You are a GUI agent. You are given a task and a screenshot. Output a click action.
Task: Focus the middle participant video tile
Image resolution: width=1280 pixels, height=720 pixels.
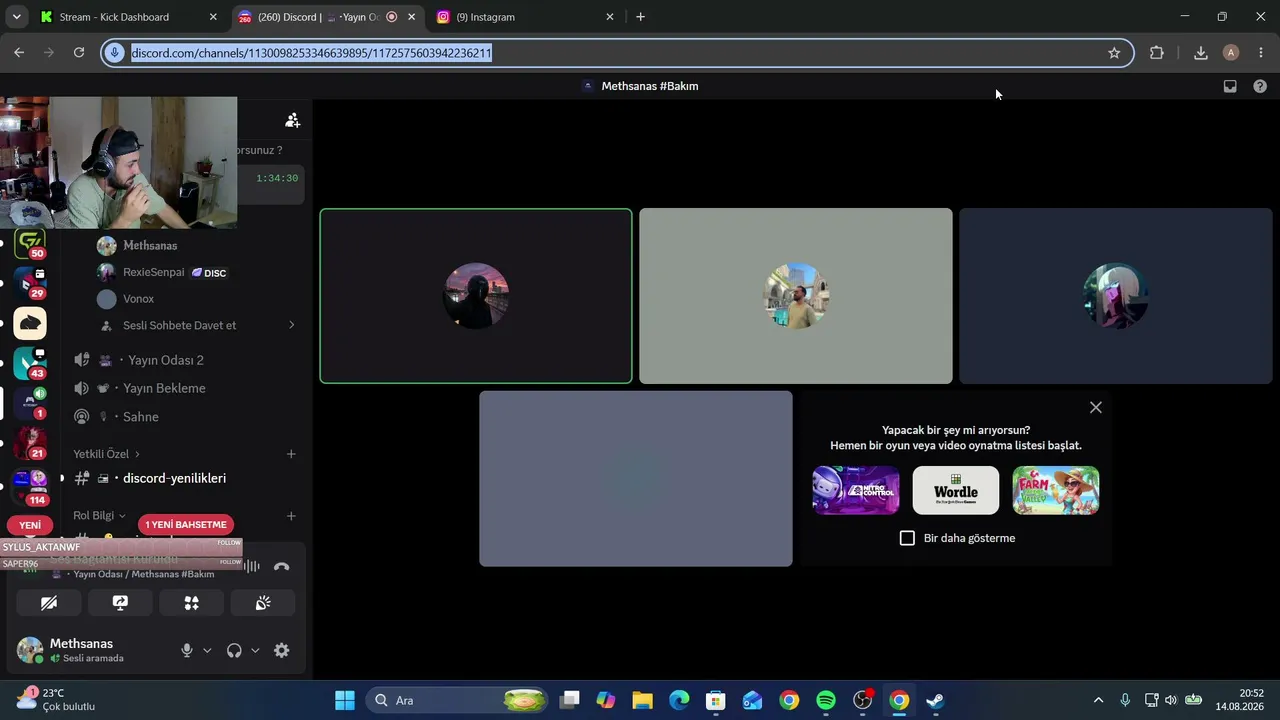coord(796,296)
